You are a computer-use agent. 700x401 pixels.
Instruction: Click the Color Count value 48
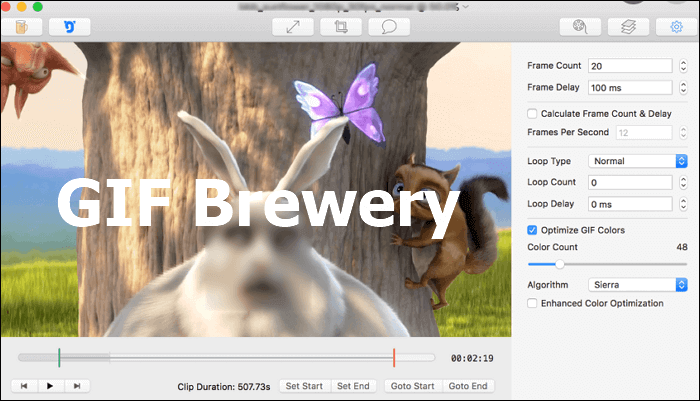(x=682, y=247)
